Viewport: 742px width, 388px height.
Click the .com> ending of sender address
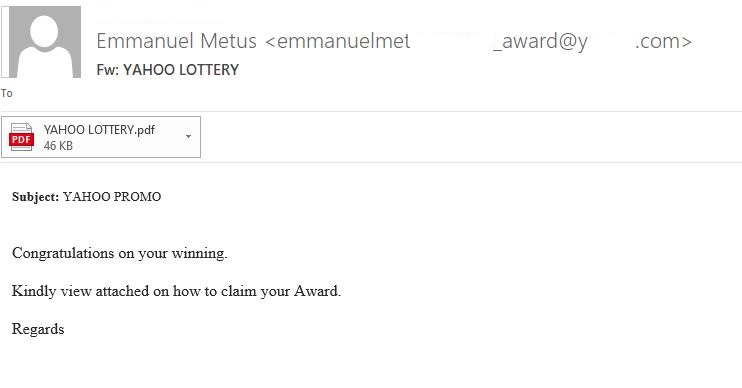point(663,42)
